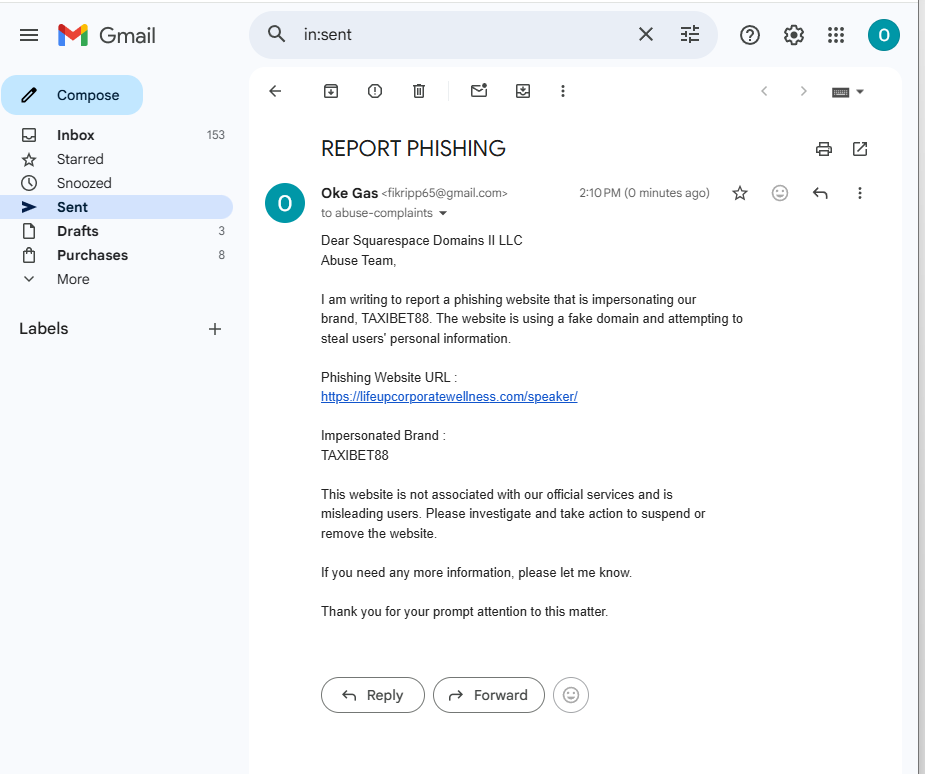Star this REPORT PHISHING email
Image resolution: width=925 pixels, height=774 pixels.
point(740,193)
